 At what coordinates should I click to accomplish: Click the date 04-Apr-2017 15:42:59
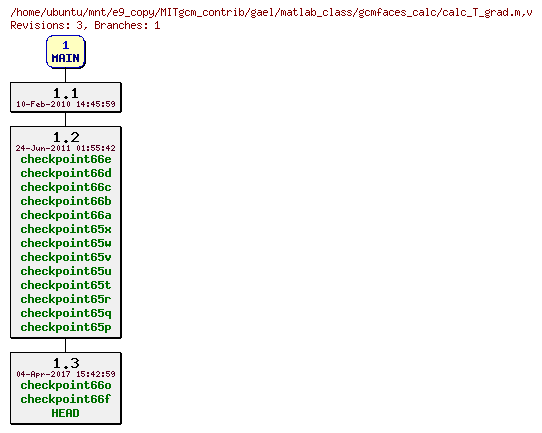(x=66, y=374)
